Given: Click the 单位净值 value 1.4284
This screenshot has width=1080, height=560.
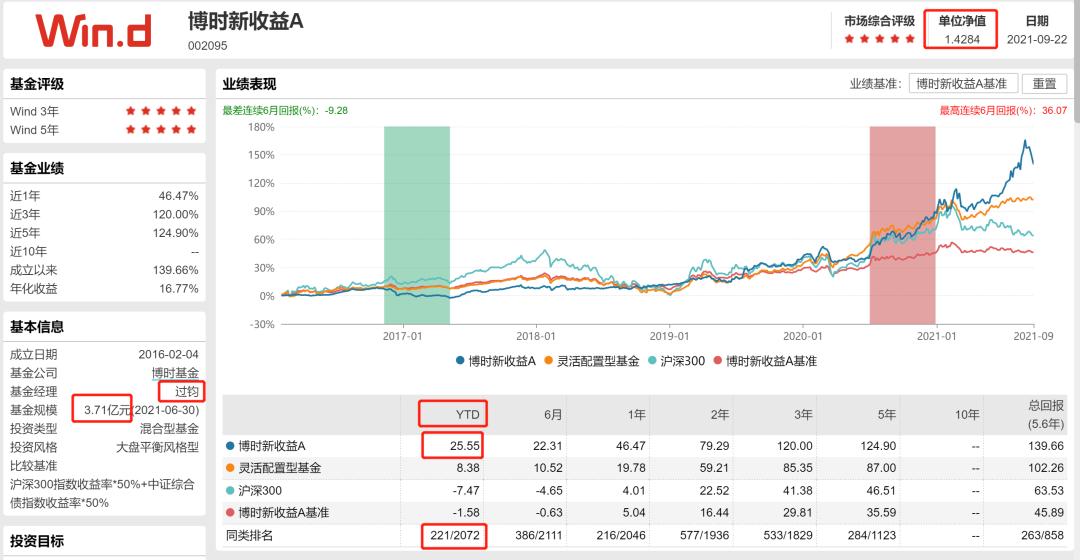Looking at the screenshot, I should point(962,39).
